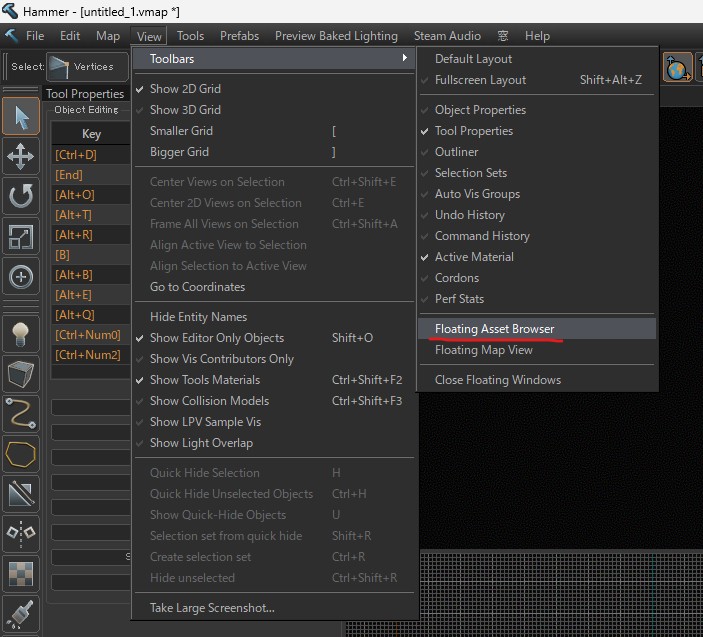The image size is (703, 637).
Task: Click the globe icon in top toolbar
Action: (677, 67)
